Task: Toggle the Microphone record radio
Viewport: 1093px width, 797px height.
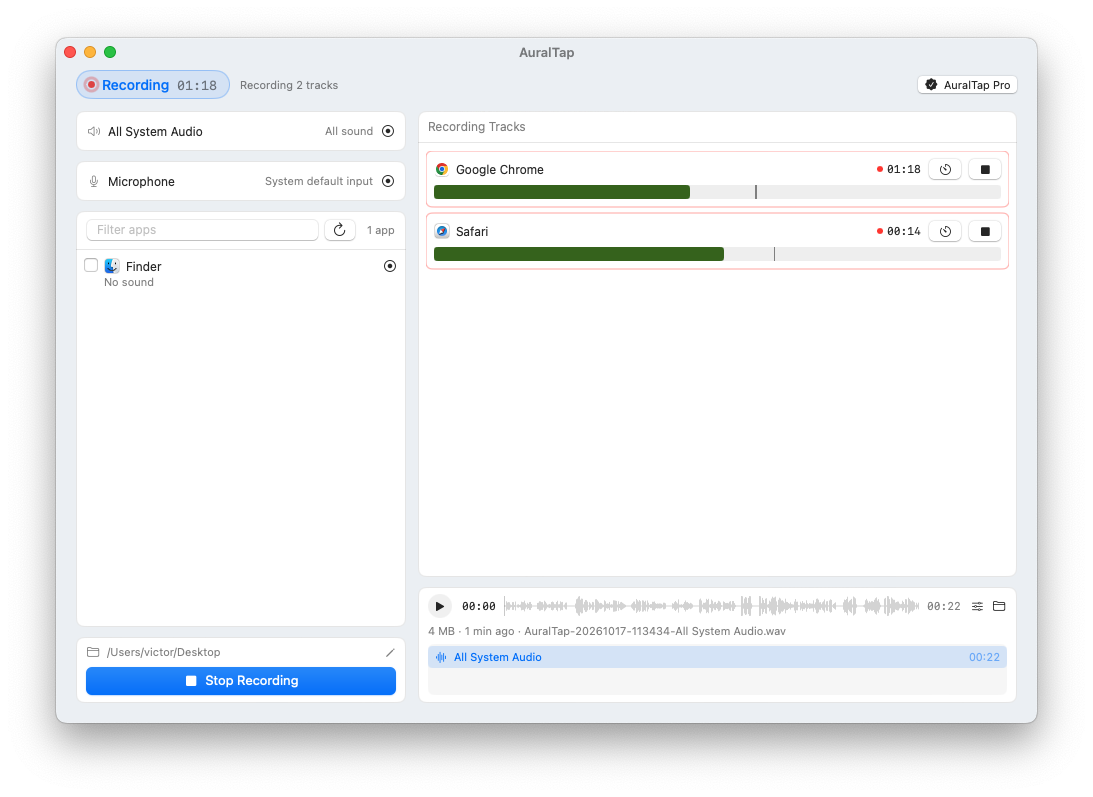Action: tap(388, 181)
